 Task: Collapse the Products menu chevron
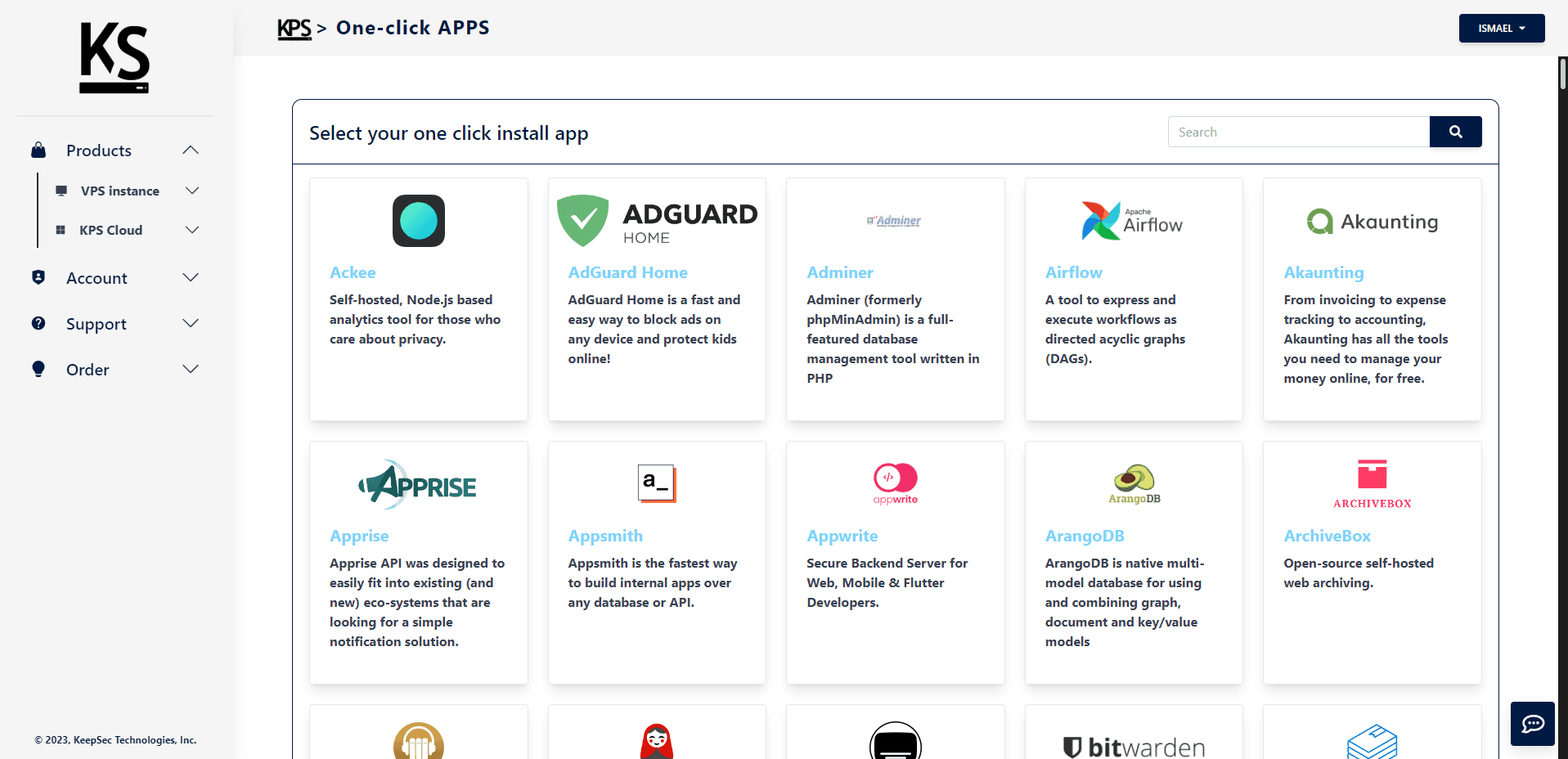(191, 150)
